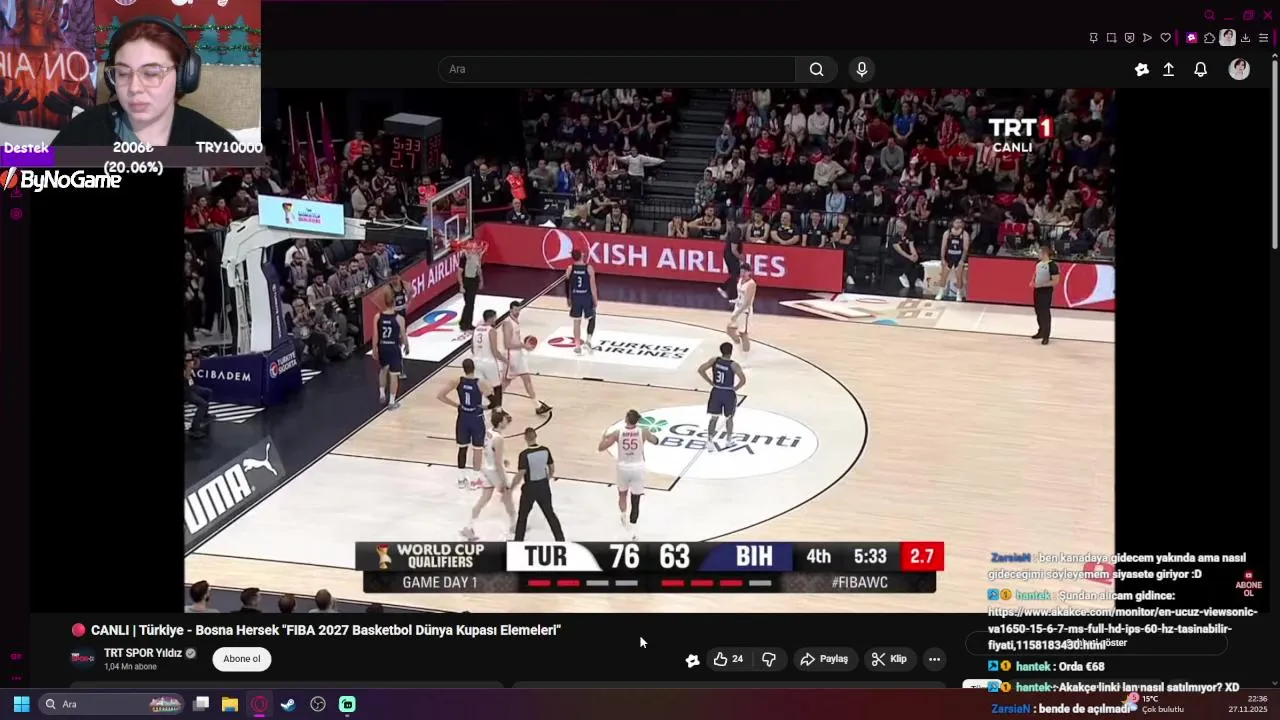This screenshot has height=720, width=1280.
Task: Click ZarsiaN 'bende de açılmadı' message
Action: [x=1061, y=708]
